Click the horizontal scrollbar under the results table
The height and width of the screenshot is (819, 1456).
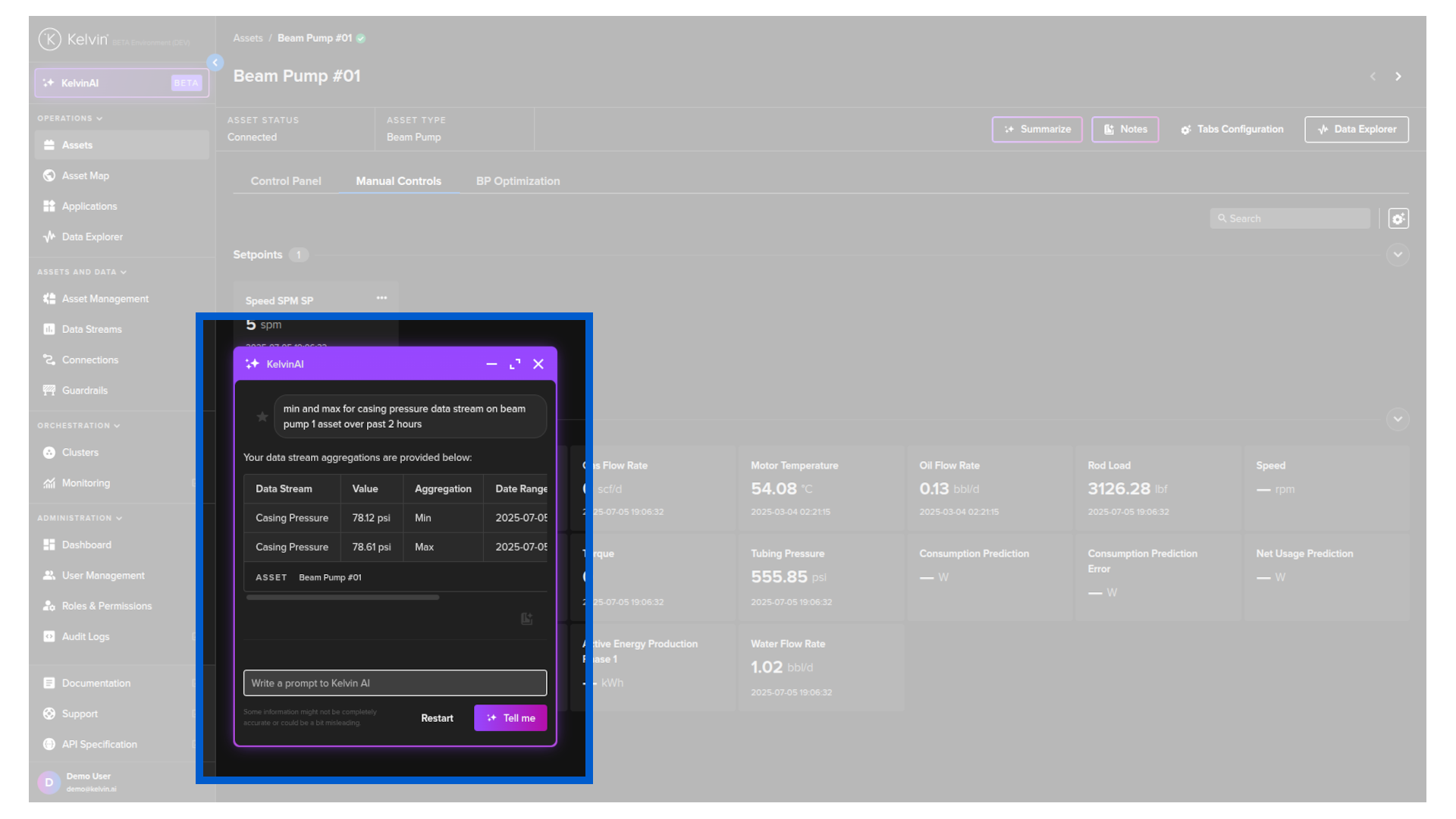tap(343, 598)
